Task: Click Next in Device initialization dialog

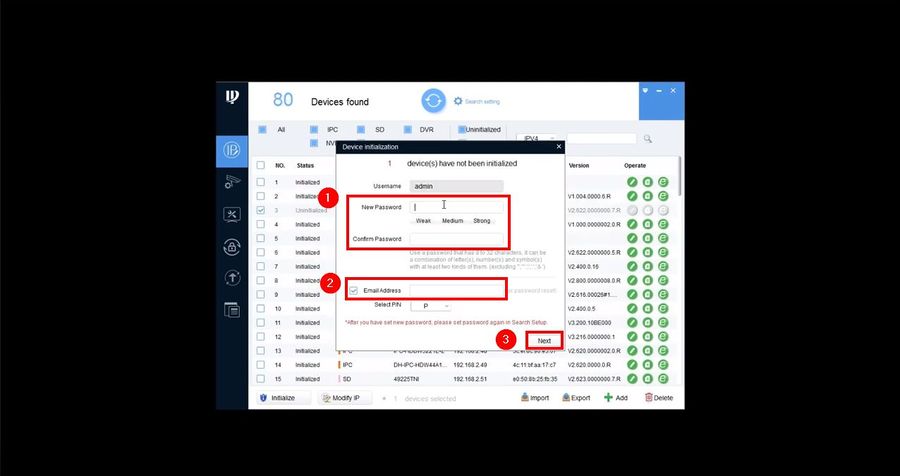Action: [544, 340]
